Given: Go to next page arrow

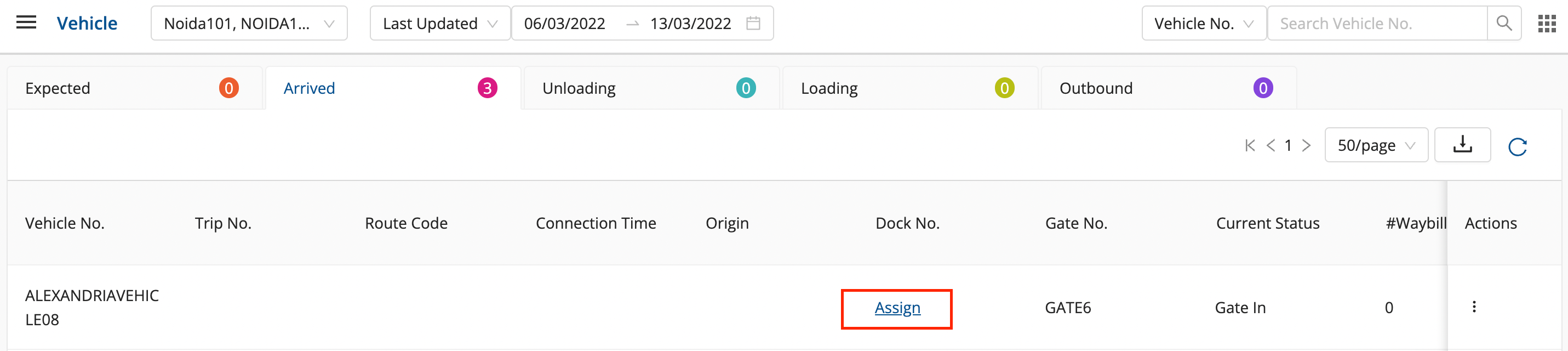Looking at the screenshot, I should coord(1306,146).
